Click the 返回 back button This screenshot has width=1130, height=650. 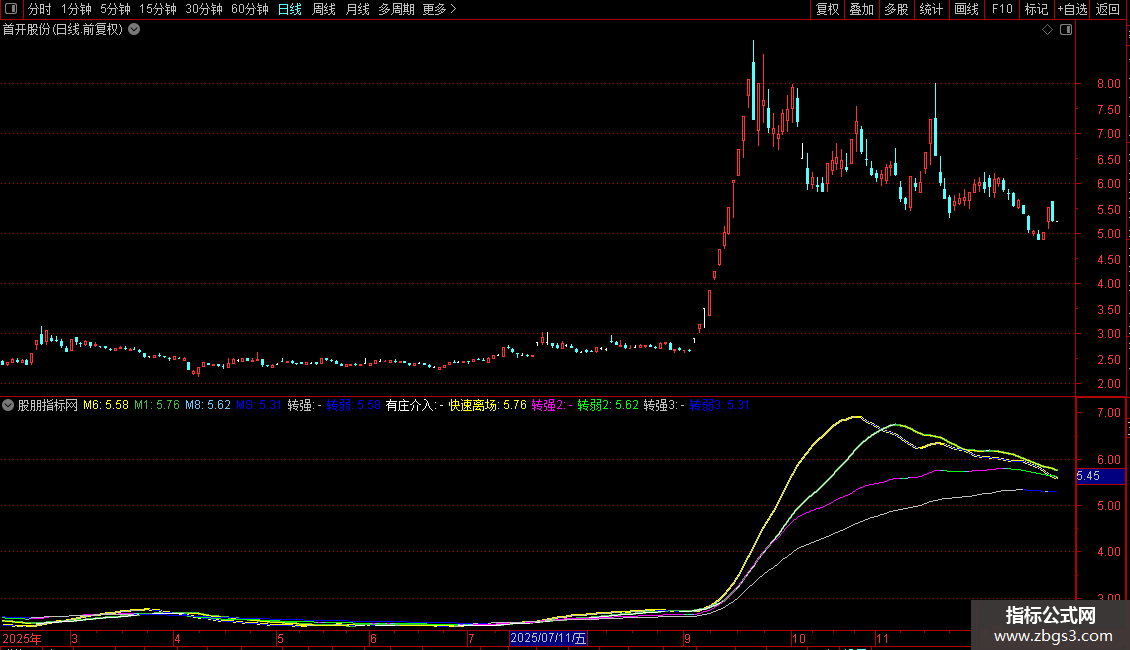pyautogui.click(x=1108, y=9)
